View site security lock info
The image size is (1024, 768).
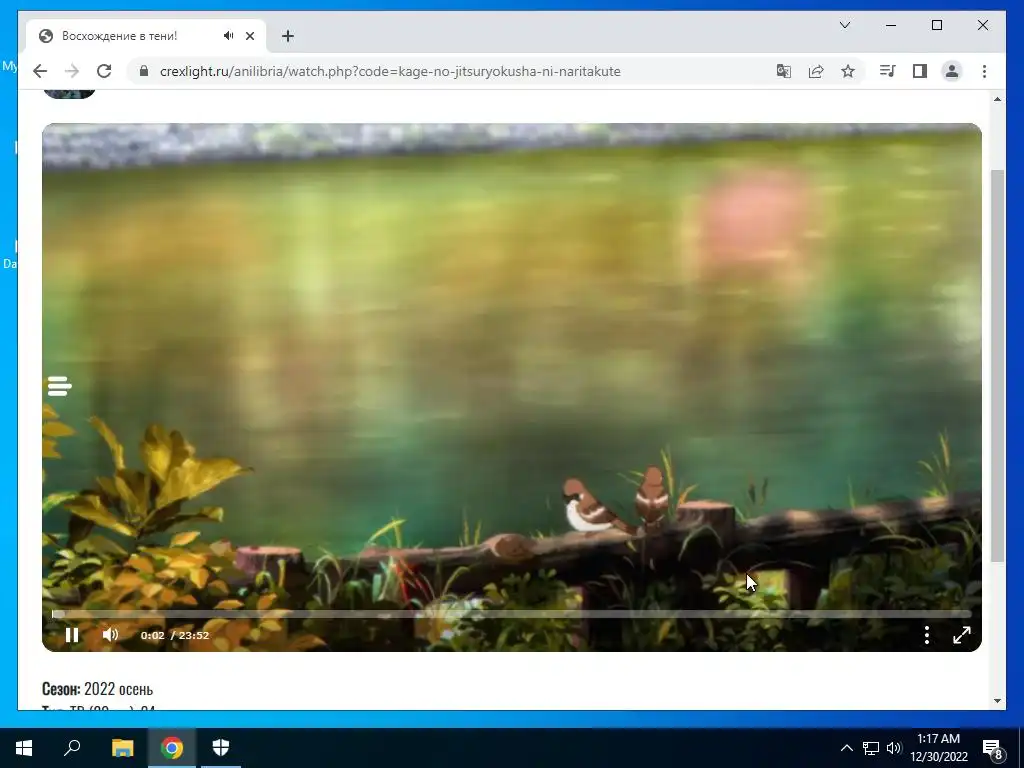tap(144, 71)
